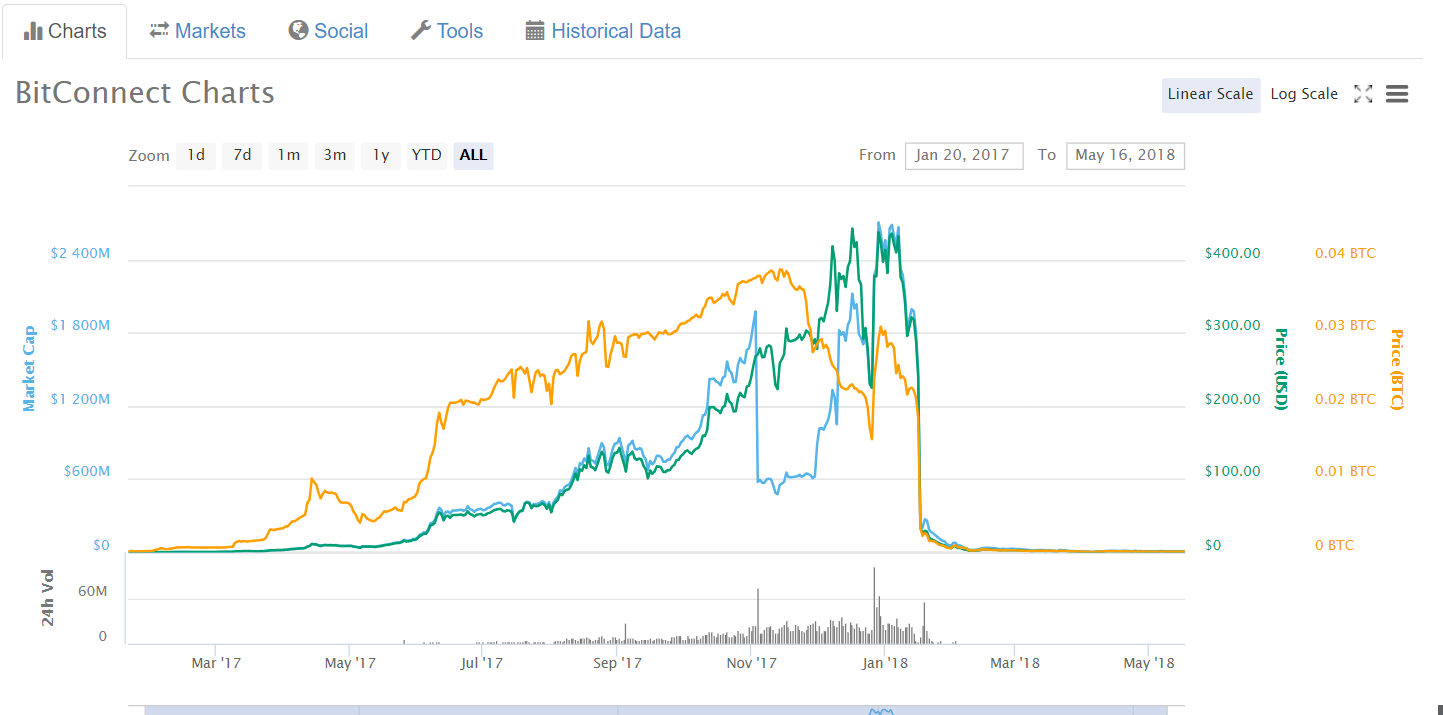Click the Nov '17 date label
This screenshot has width=1443, height=715.
tap(752, 662)
